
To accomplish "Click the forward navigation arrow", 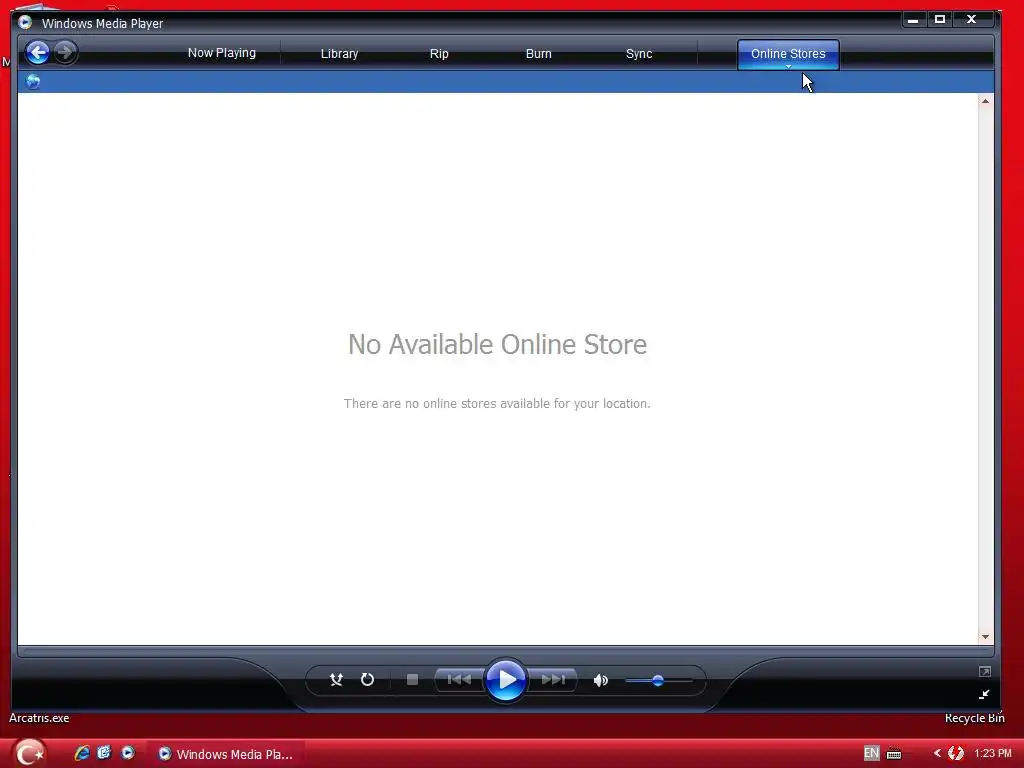I will 65,52.
